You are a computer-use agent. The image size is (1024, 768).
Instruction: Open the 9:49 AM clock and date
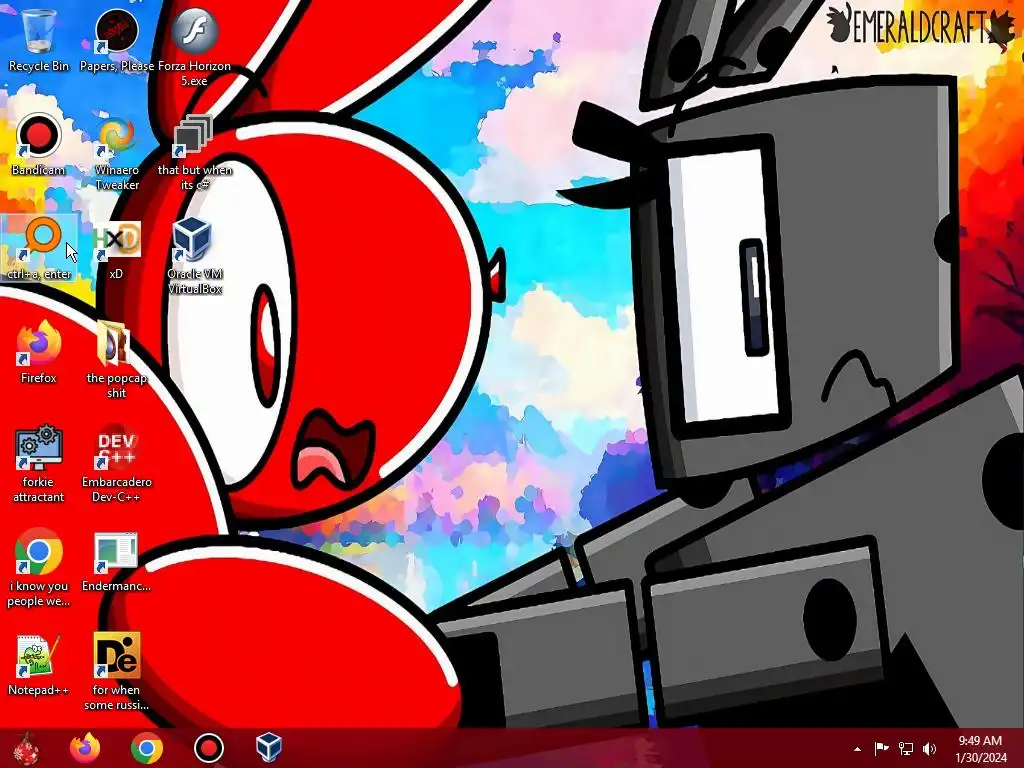[980, 749]
